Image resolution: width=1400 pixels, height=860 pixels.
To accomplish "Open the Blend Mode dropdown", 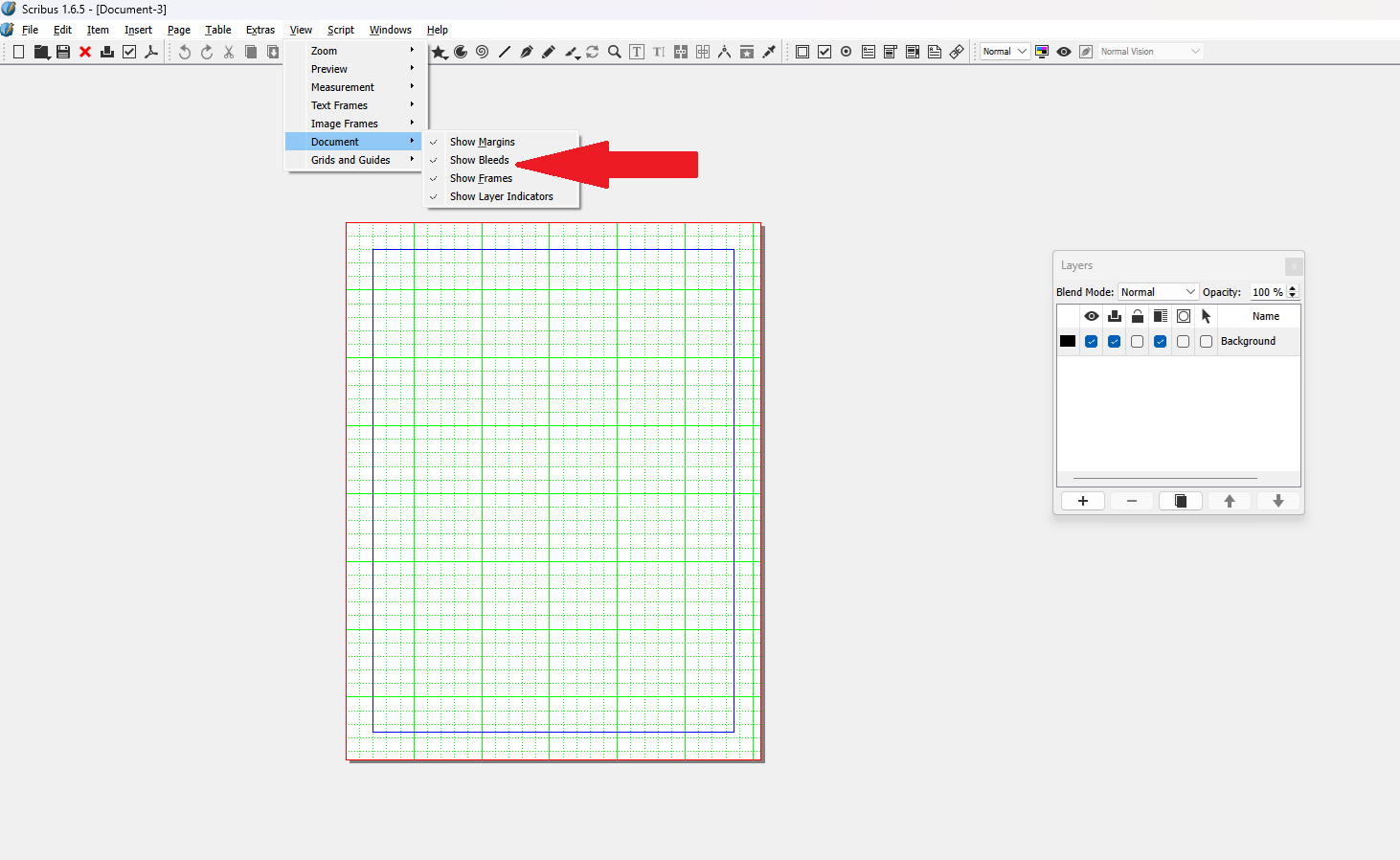I will [1159, 292].
